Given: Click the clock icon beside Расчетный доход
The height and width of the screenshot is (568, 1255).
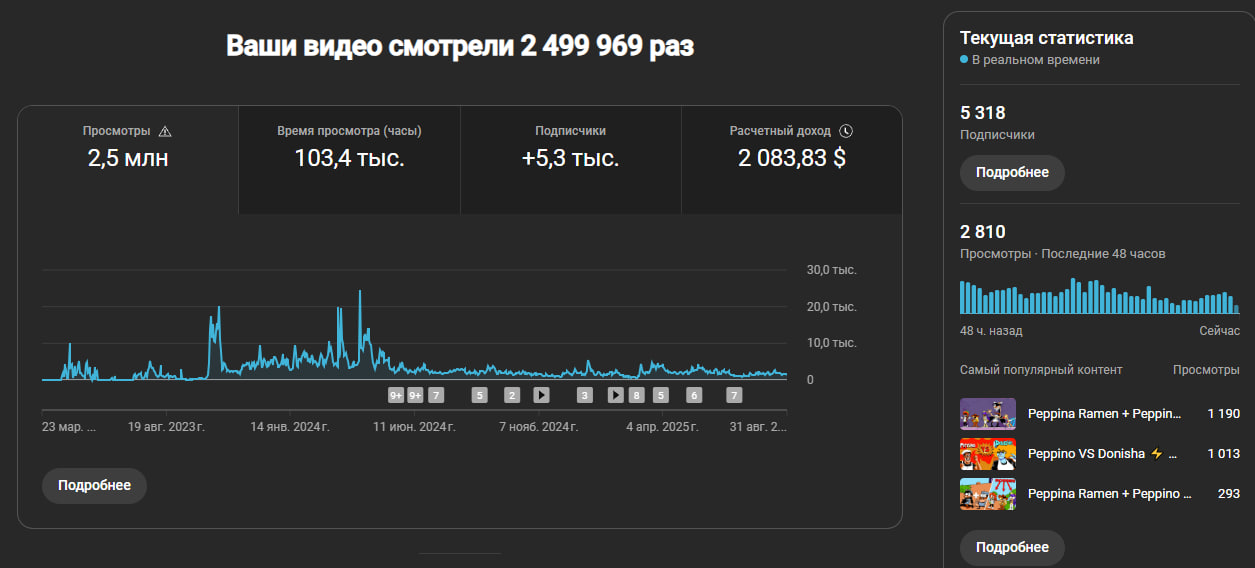Looking at the screenshot, I should click(x=846, y=131).
